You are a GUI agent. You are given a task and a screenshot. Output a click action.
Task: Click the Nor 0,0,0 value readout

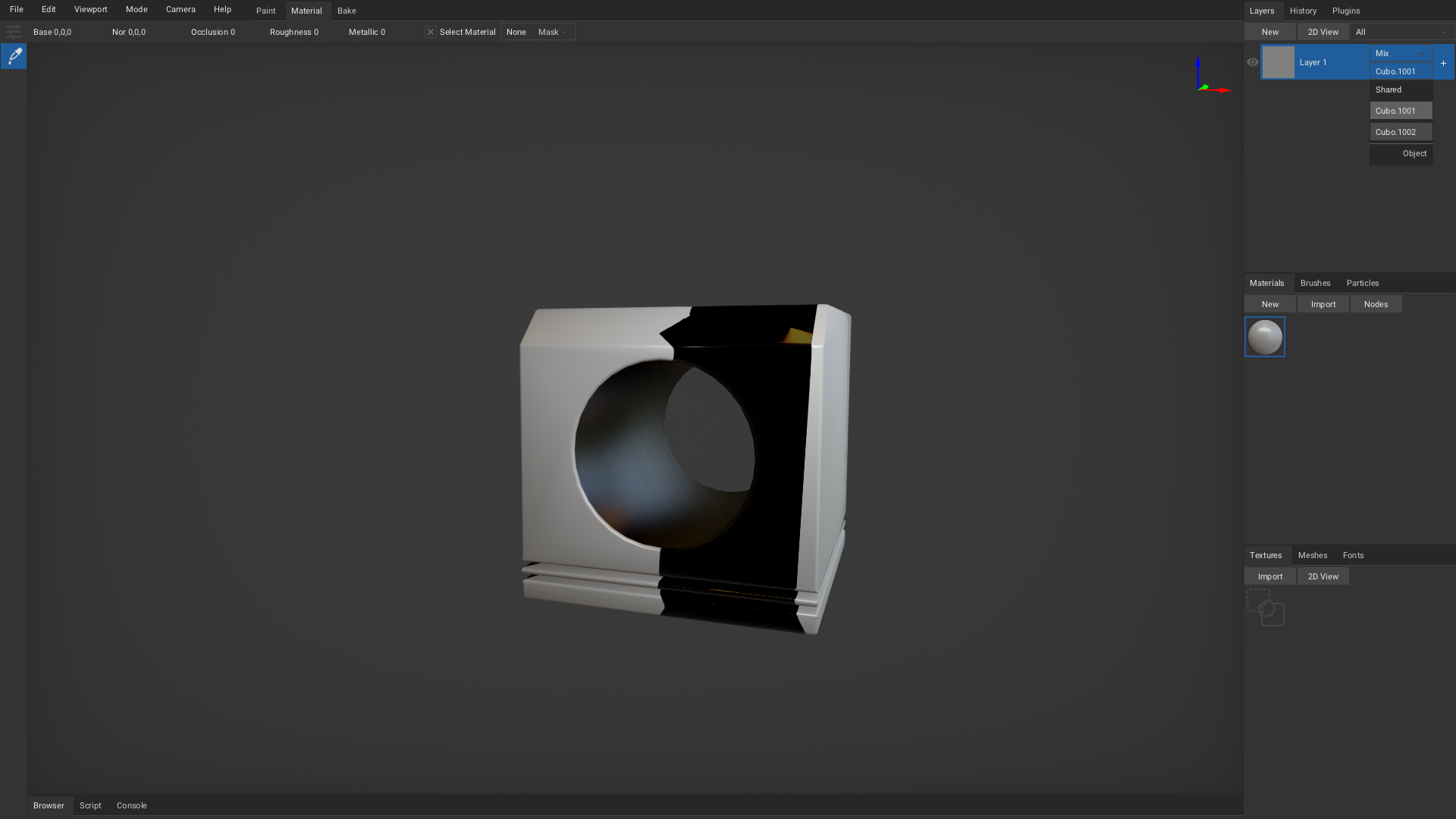tap(129, 32)
